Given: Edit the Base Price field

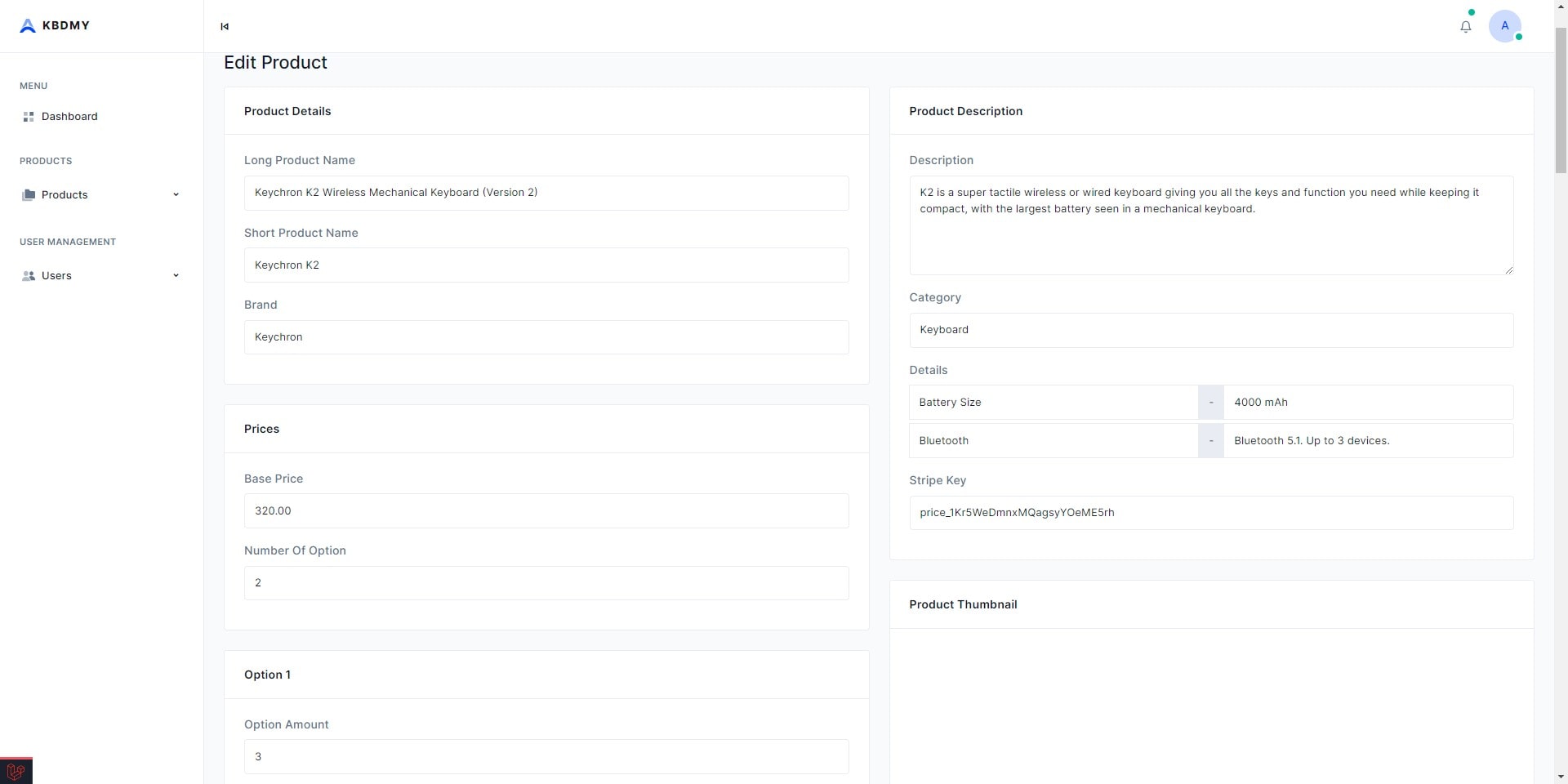Looking at the screenshot, I should 546,511.
